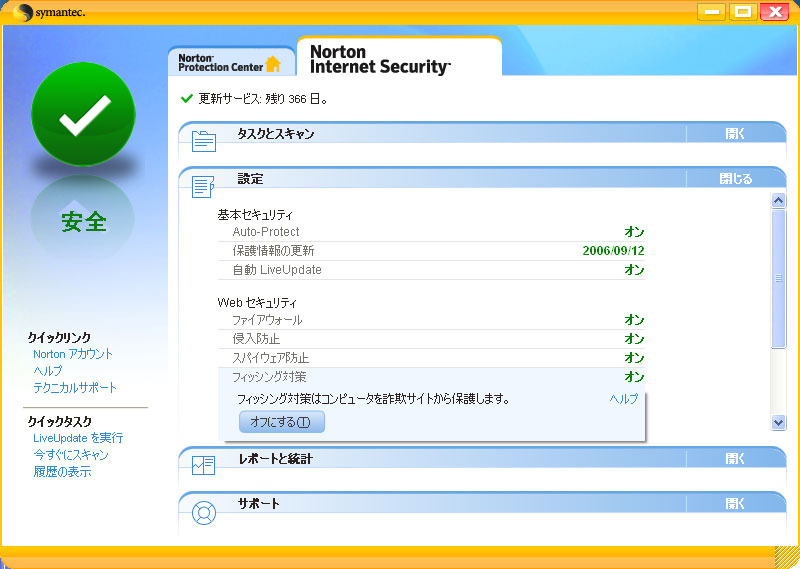The height and width of the screenshot is (569, 800).
Task: Open ヘルプ under クイックリンク
Action: tap(47, 370)
